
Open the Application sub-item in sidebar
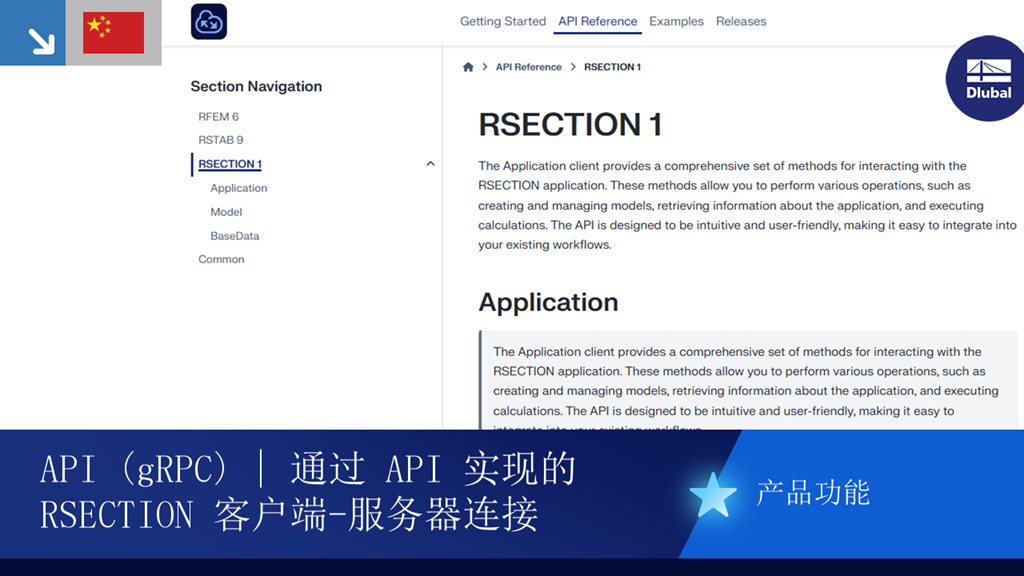pos(239,188)
